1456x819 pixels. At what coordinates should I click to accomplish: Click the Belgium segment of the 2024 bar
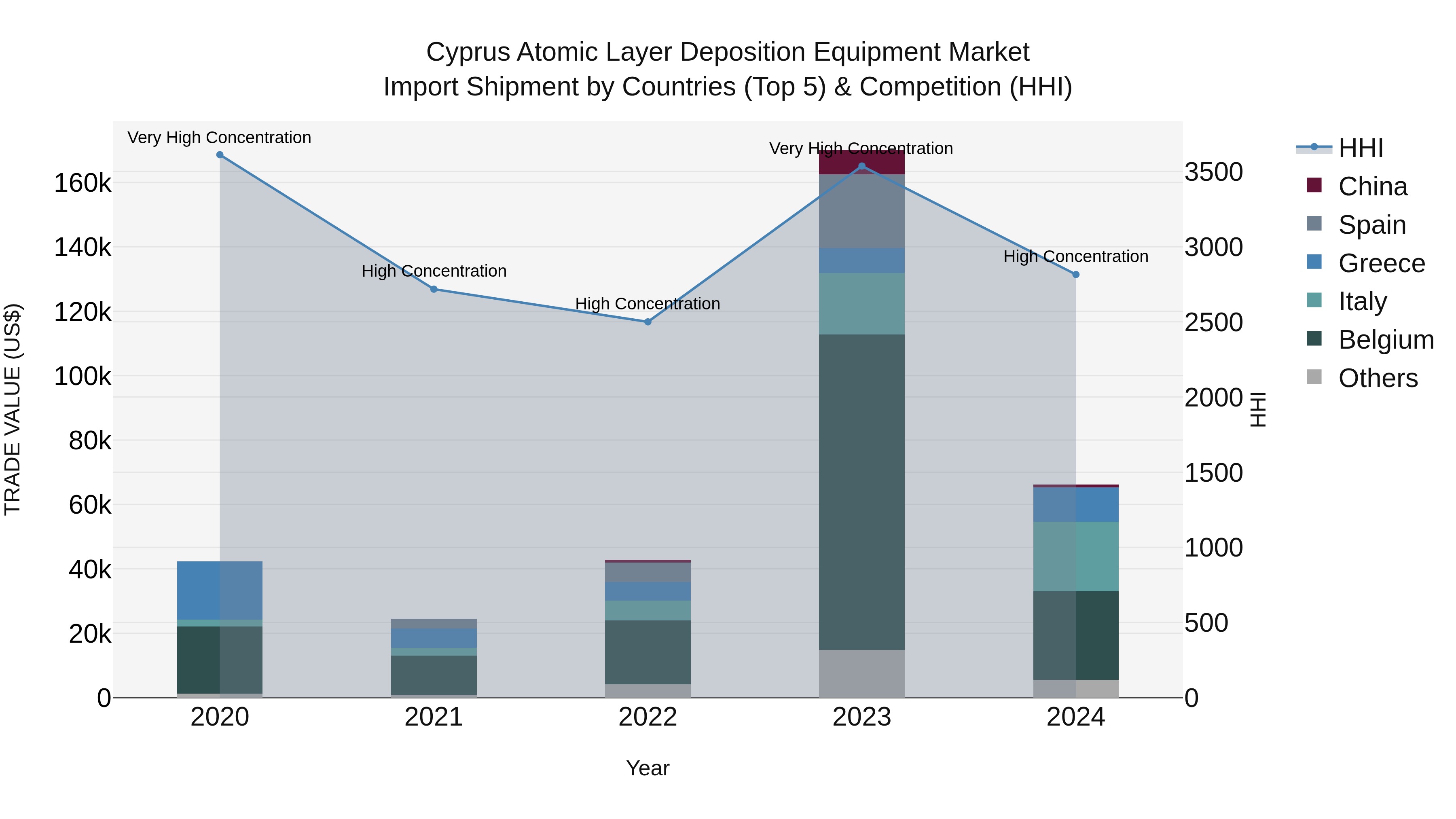(x=1076, y=636)
